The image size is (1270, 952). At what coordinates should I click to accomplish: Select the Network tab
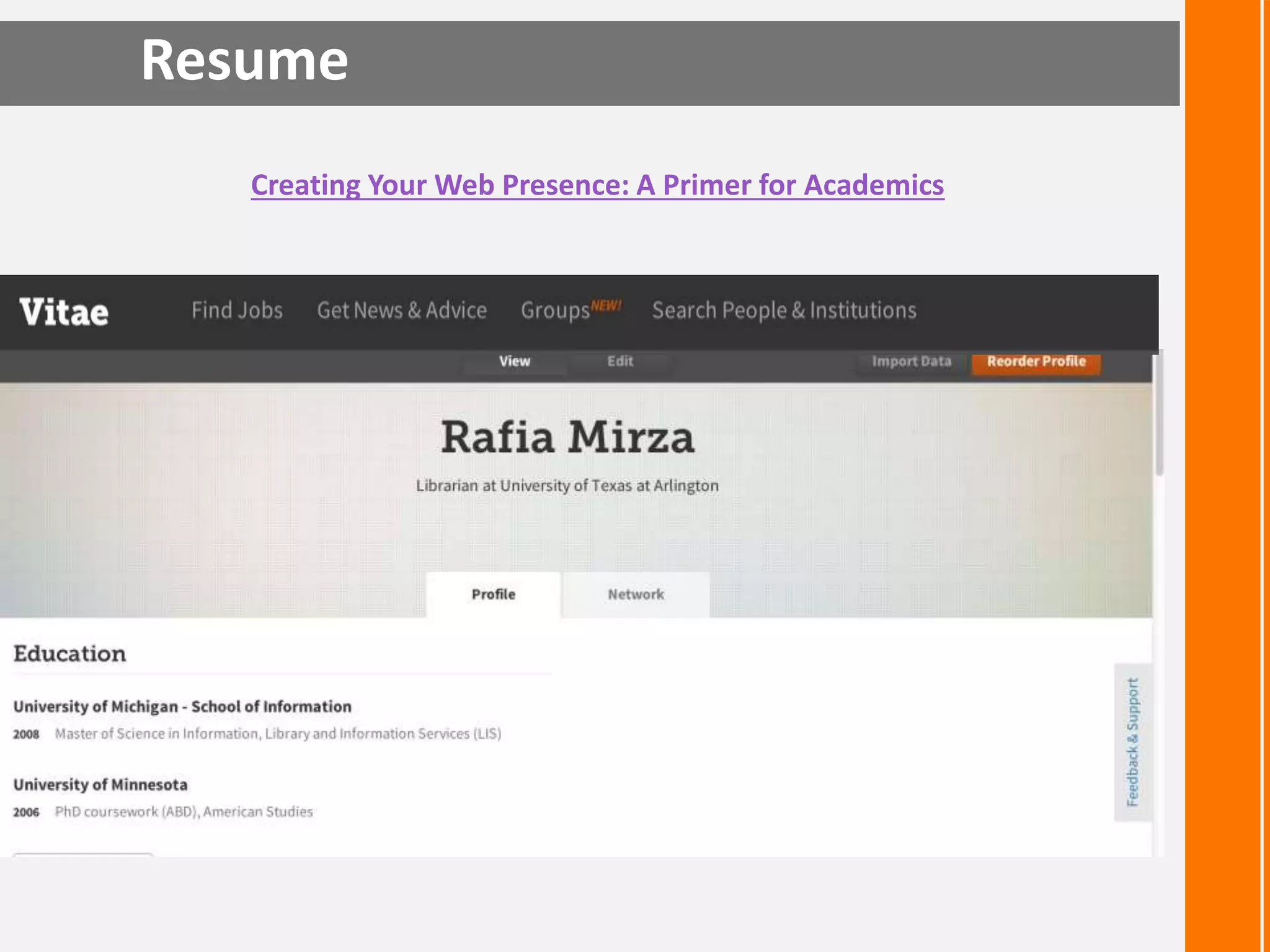pos(636,594)
